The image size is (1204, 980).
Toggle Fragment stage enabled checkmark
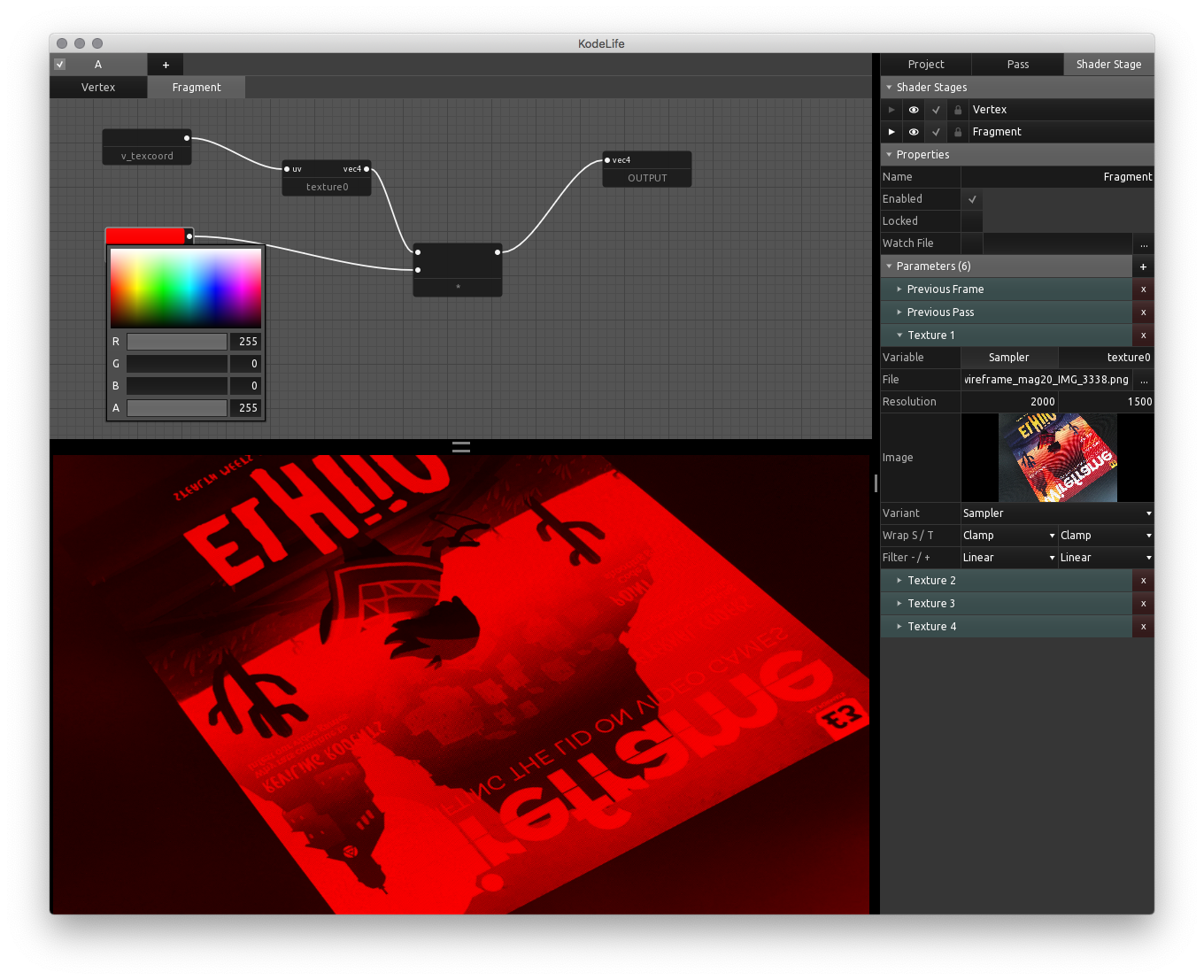[936, 132]
